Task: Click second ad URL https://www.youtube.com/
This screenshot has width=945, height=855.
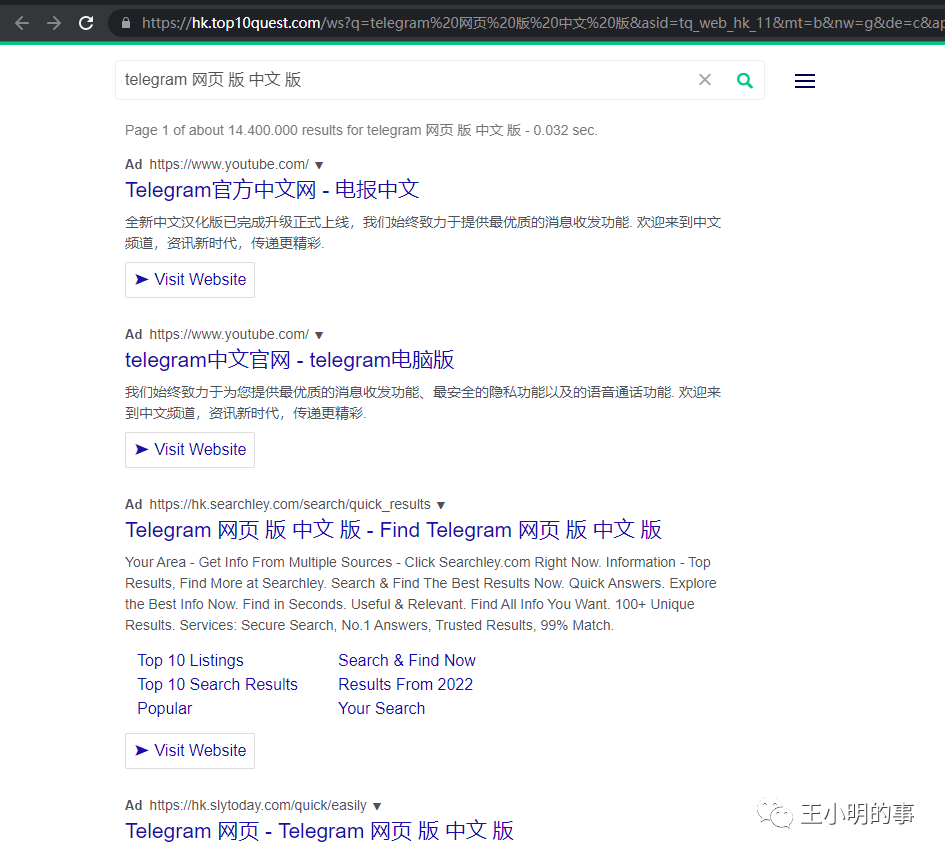Action: pyautogui.click(x=229, y=334)
